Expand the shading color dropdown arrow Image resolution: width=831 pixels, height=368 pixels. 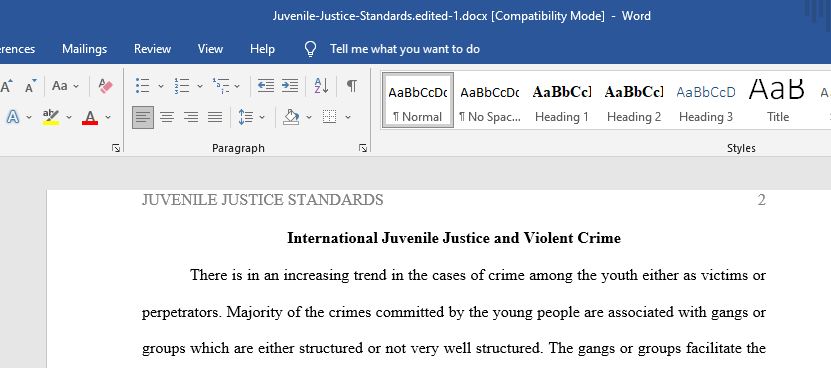click(309, 117)
